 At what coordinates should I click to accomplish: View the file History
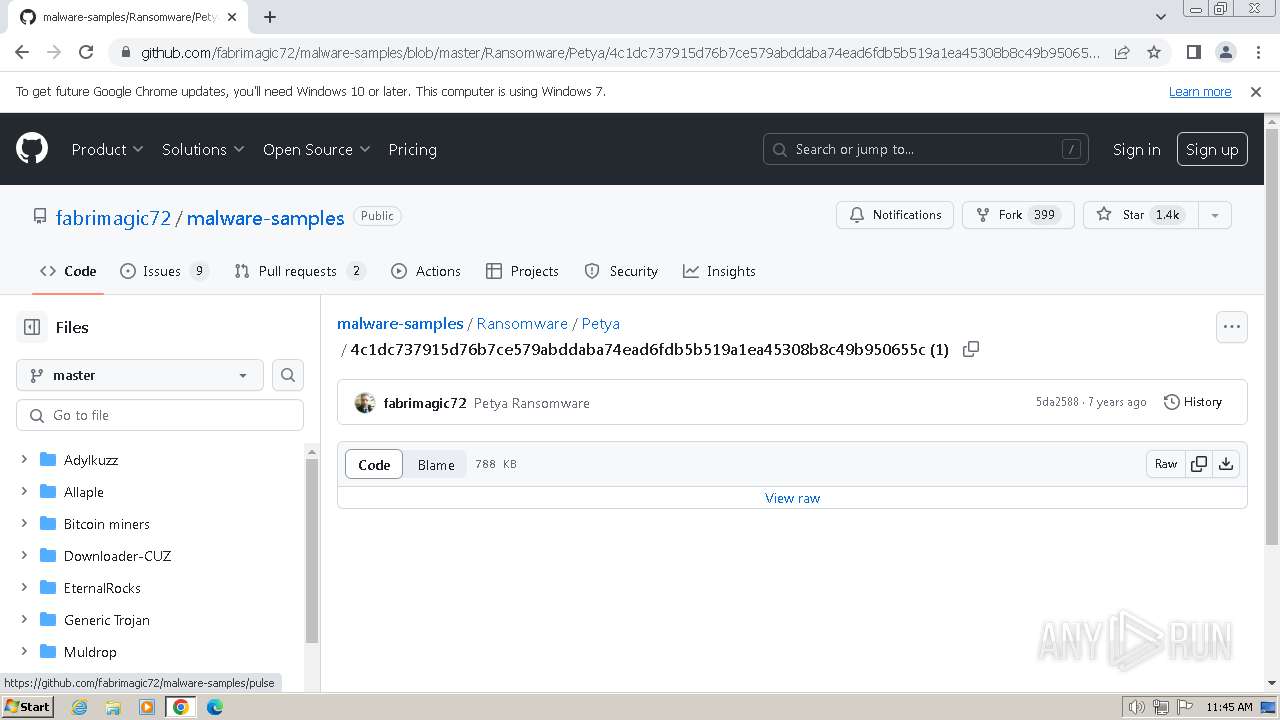coord(1193,402)
